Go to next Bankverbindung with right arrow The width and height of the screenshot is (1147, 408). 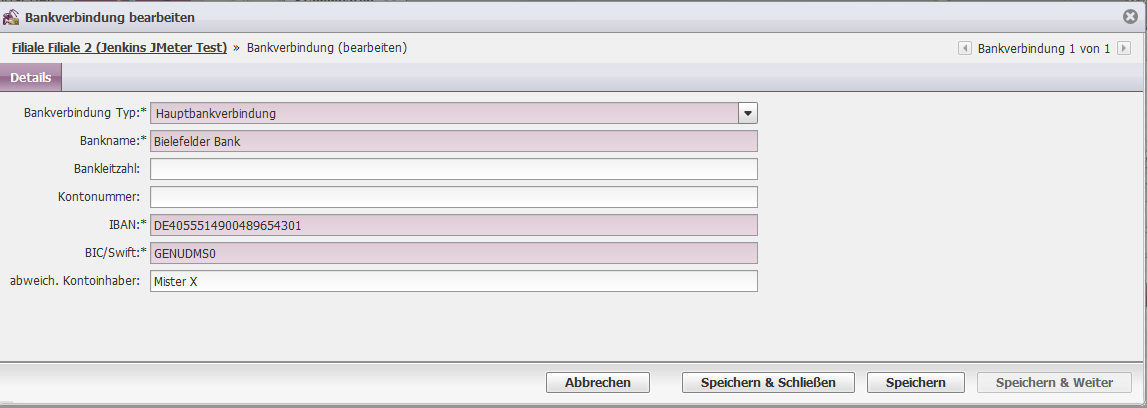[1124, 48]
